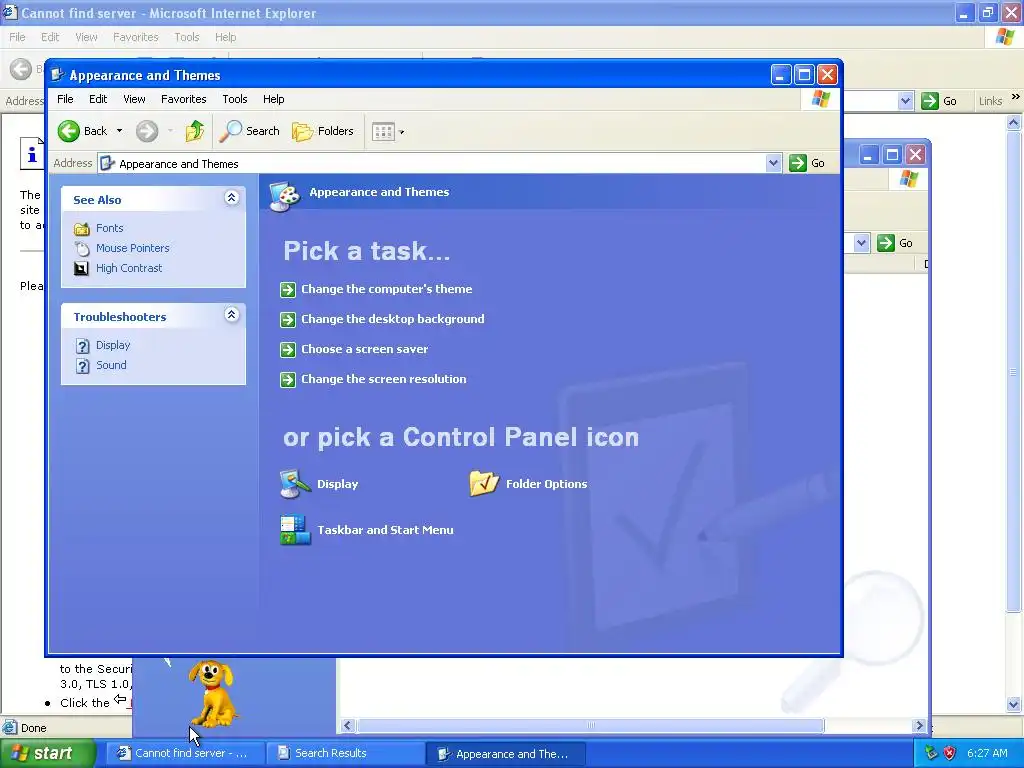
Task: Click the green Back arrow button
Action: pyautogui.click(x=69, y=131)
